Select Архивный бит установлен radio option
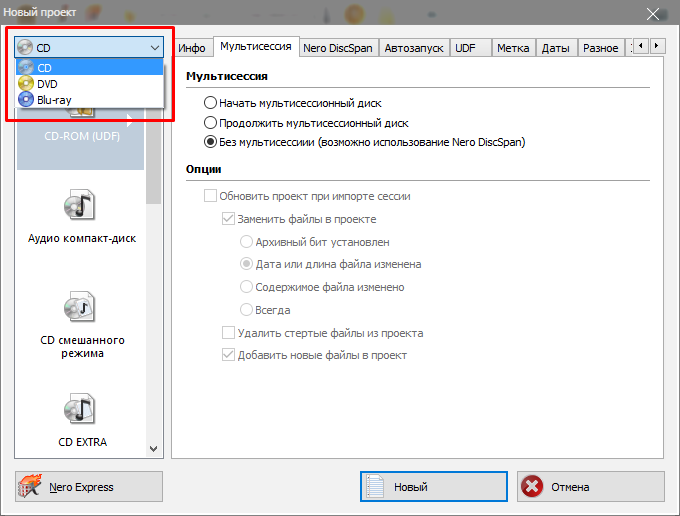The width and height of the screenshot is (680, 516). [x=315, y=242]
